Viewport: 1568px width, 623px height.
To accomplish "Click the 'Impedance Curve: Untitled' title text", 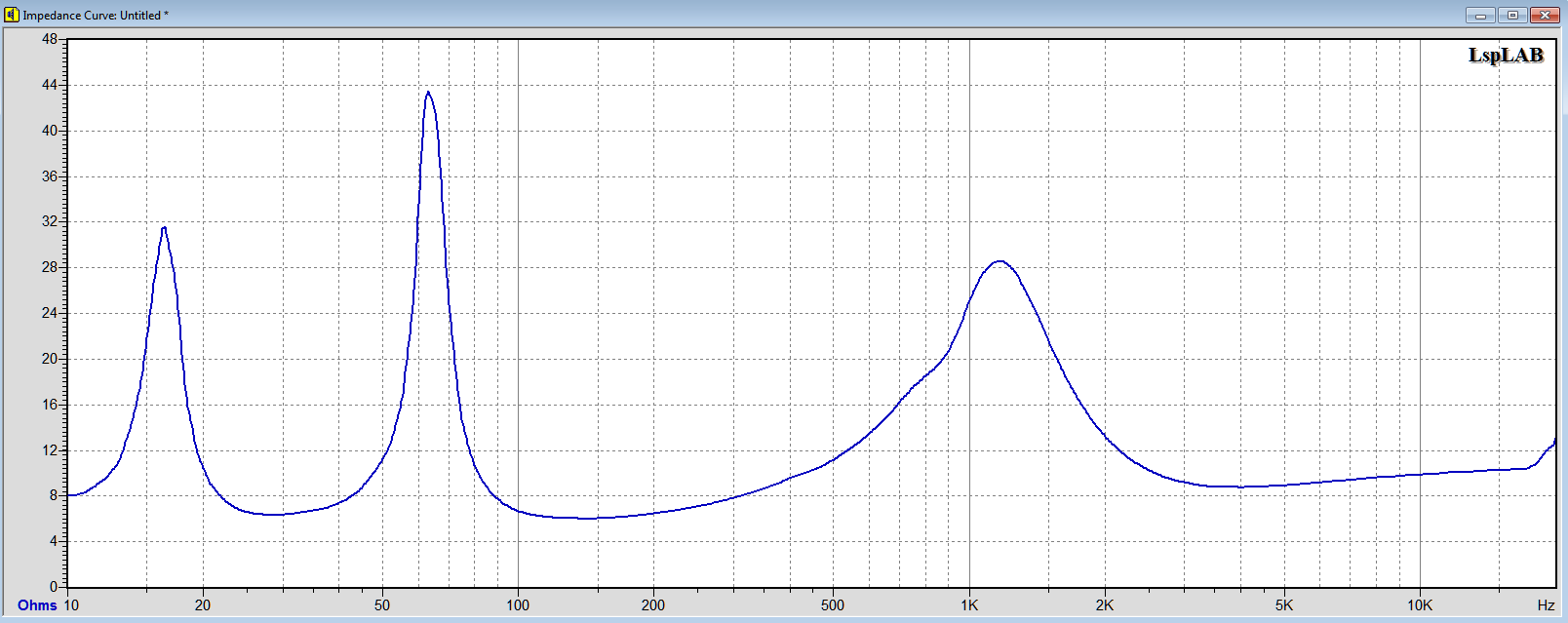I will pos(96,16).
